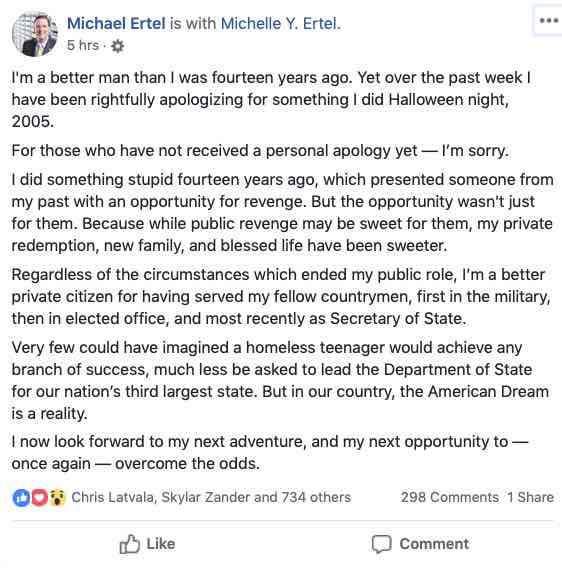View the 1 Share details
This screenshot has width=562, height=568.
tap(530, 497)
